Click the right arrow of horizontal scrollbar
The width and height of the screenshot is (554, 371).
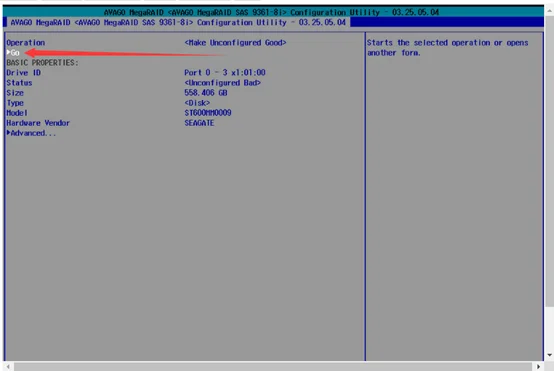538,366
